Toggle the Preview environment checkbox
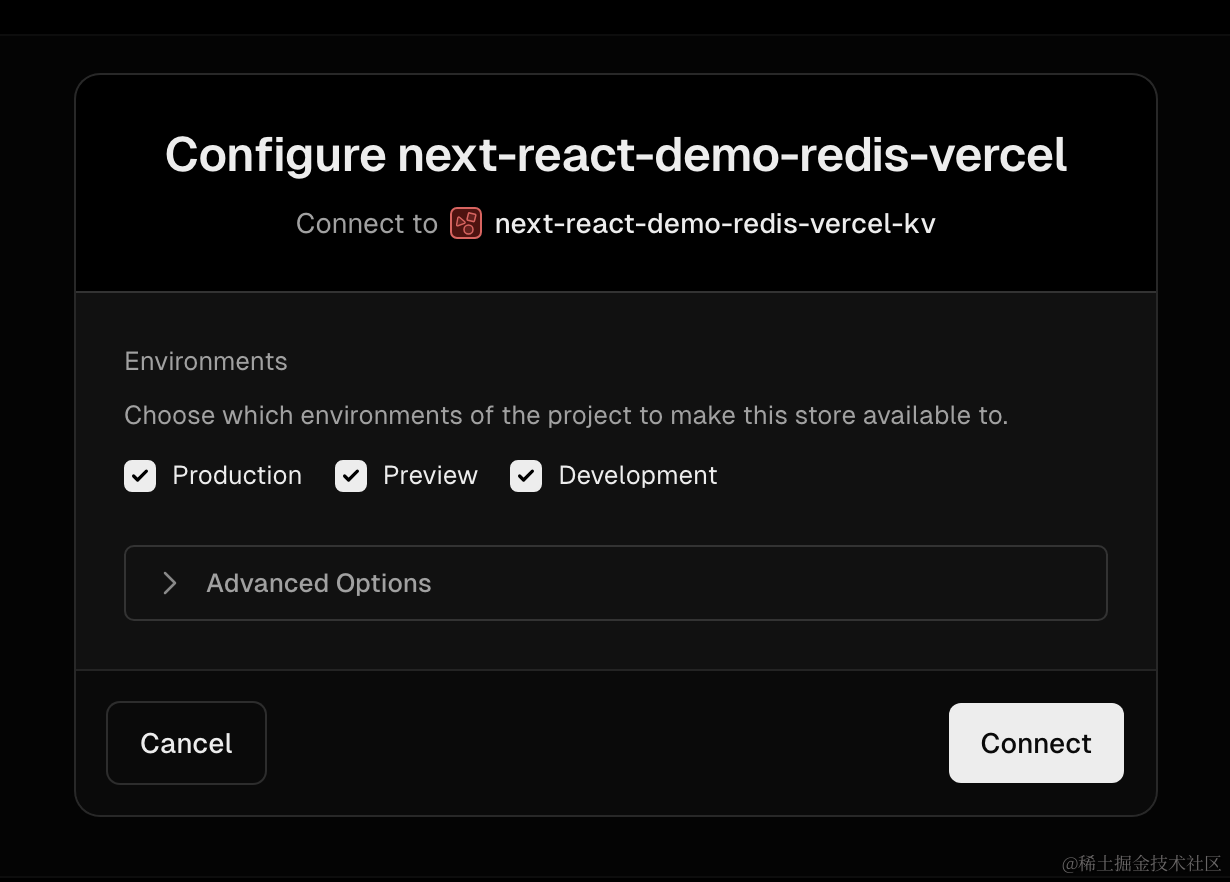Viewport: 1230px width, 882px height. (x=351, y=476)
